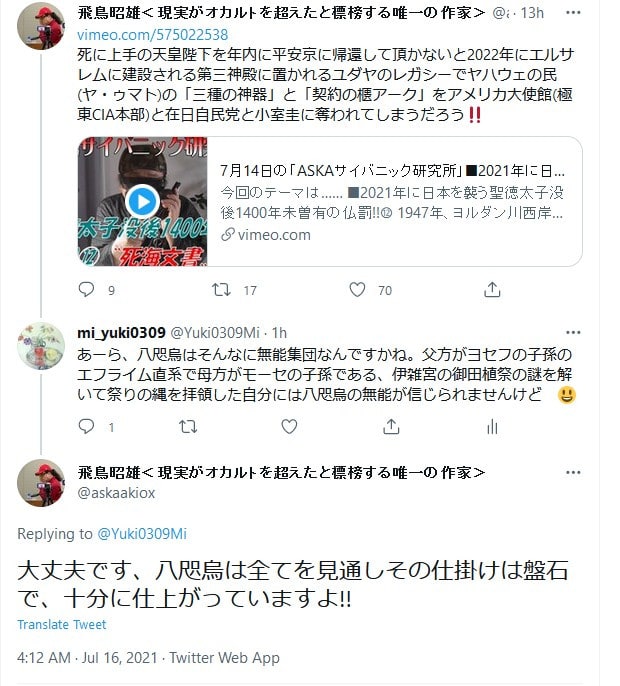This screenshot has width=620, height=686.
Task: Click Translate Tweet link
Action: 62,624
